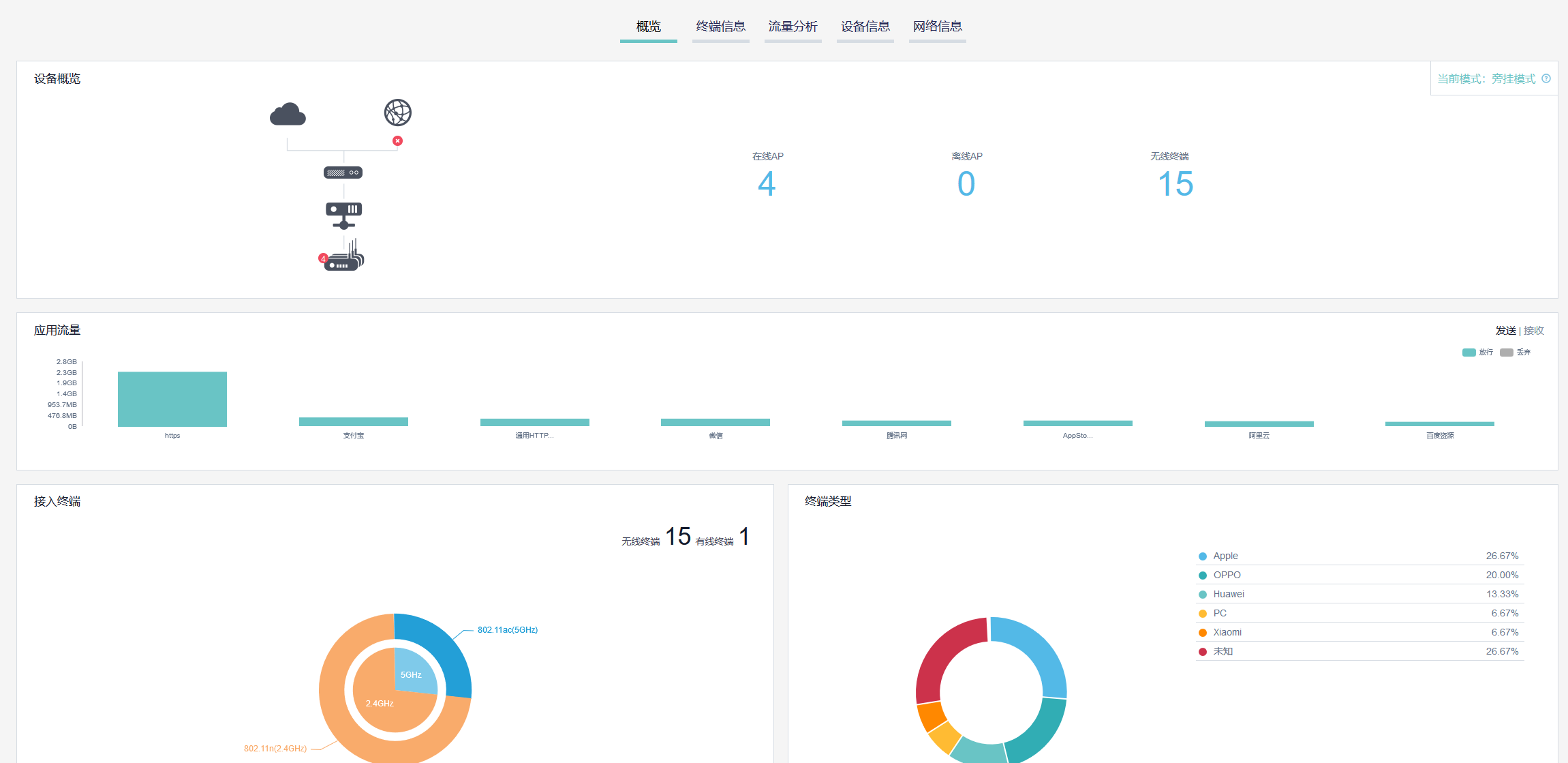Open the 流量分析 tab
1568x763 pixels.
coord(793,27)
